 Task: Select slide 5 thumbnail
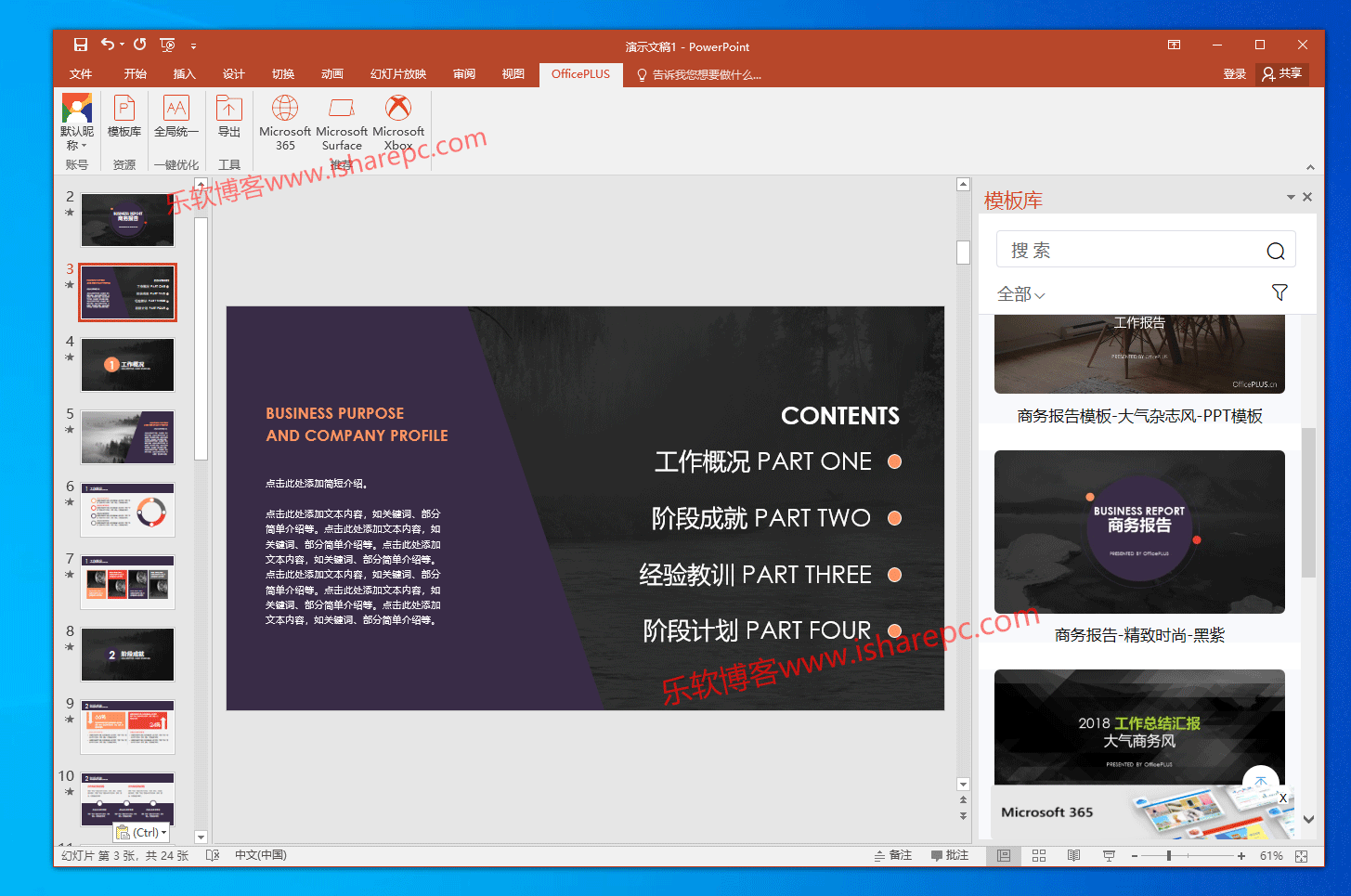tap(127, 437)
